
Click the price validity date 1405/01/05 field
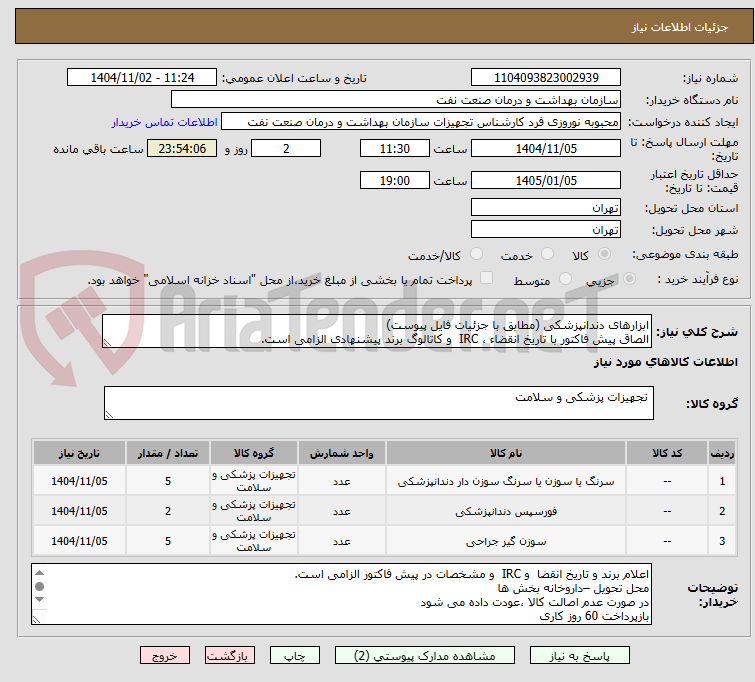546,181
